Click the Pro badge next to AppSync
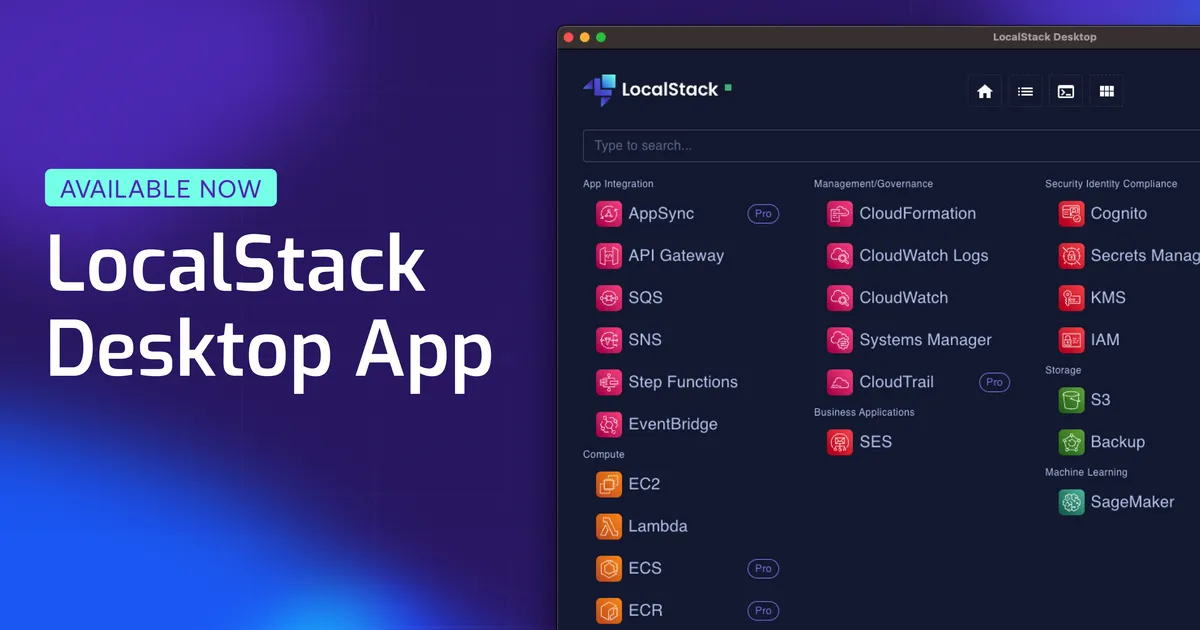 pyautogui.click(x=763, y=214)
